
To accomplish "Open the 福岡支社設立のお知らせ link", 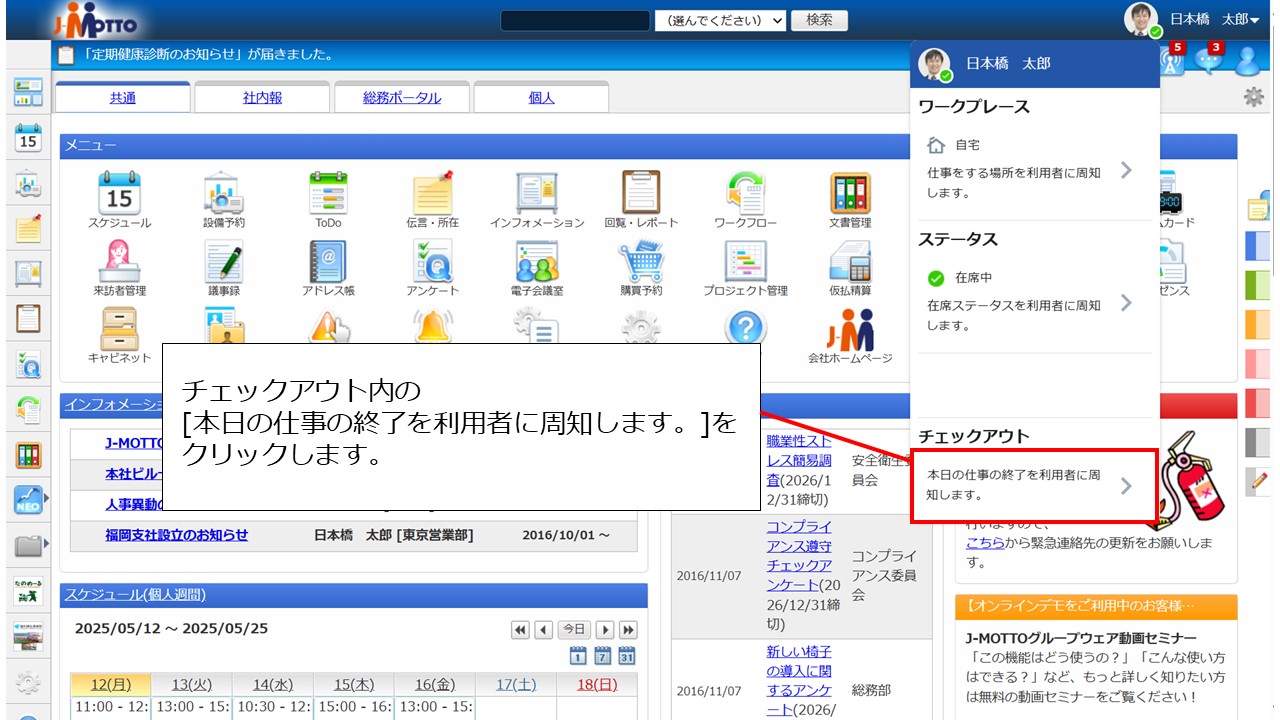I will (x=177, y=535).
